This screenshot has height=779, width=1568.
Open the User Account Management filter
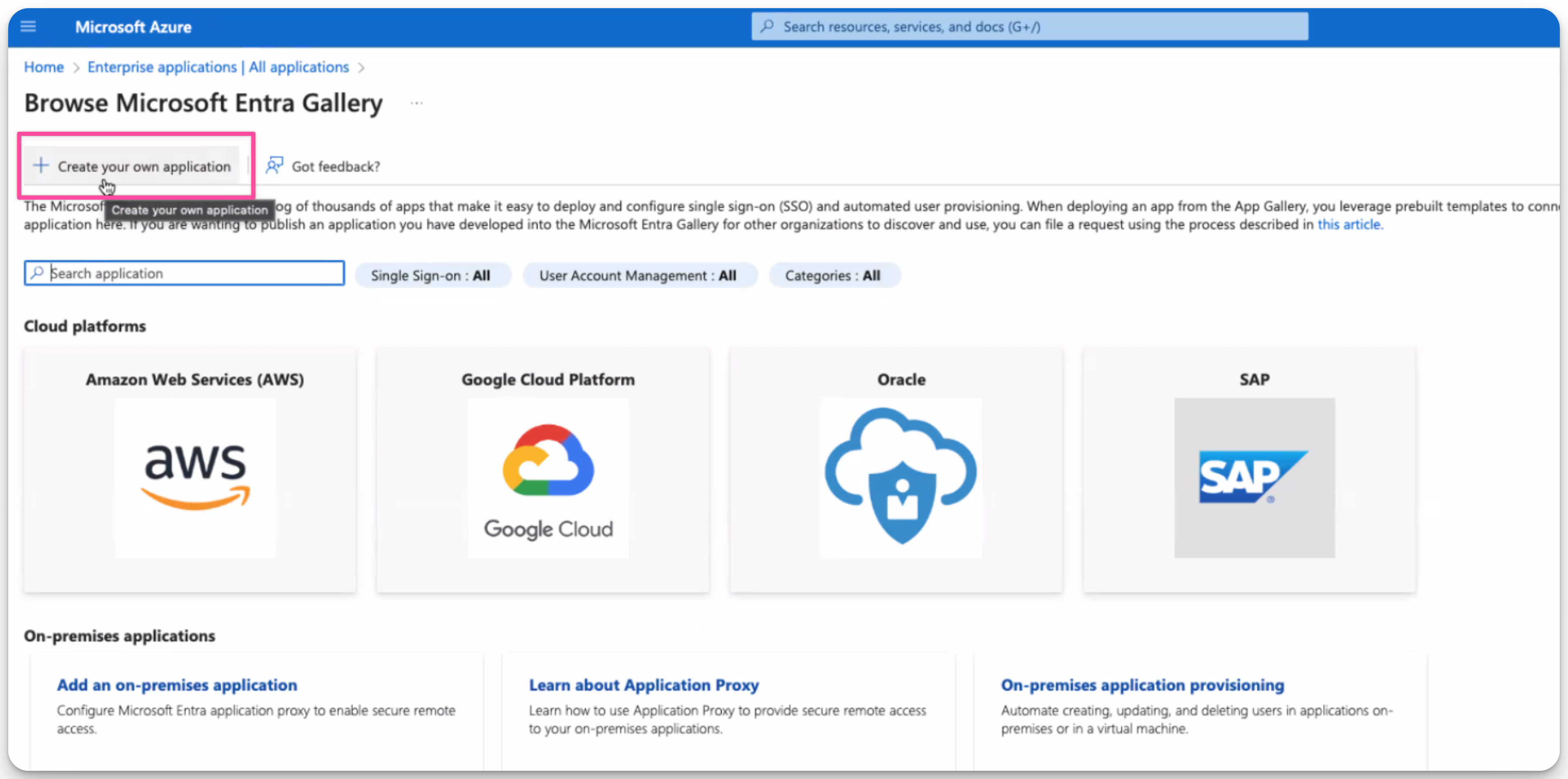tap(640, 275)
